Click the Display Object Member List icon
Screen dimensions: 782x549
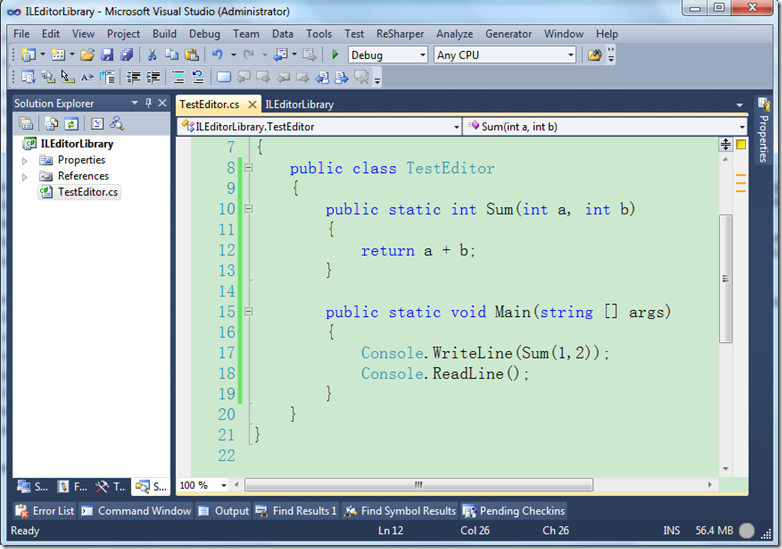coord(28,77)
